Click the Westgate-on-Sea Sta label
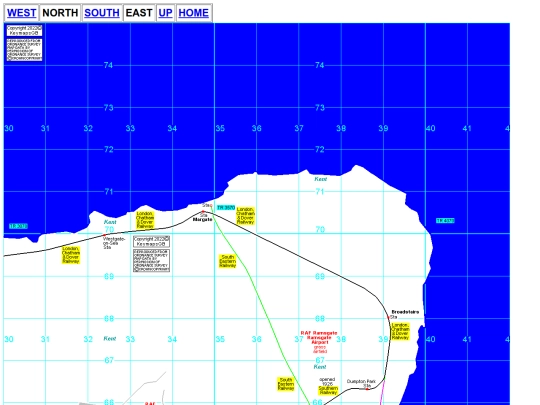The height and width of the screenshot is (405, 540). 114,243
